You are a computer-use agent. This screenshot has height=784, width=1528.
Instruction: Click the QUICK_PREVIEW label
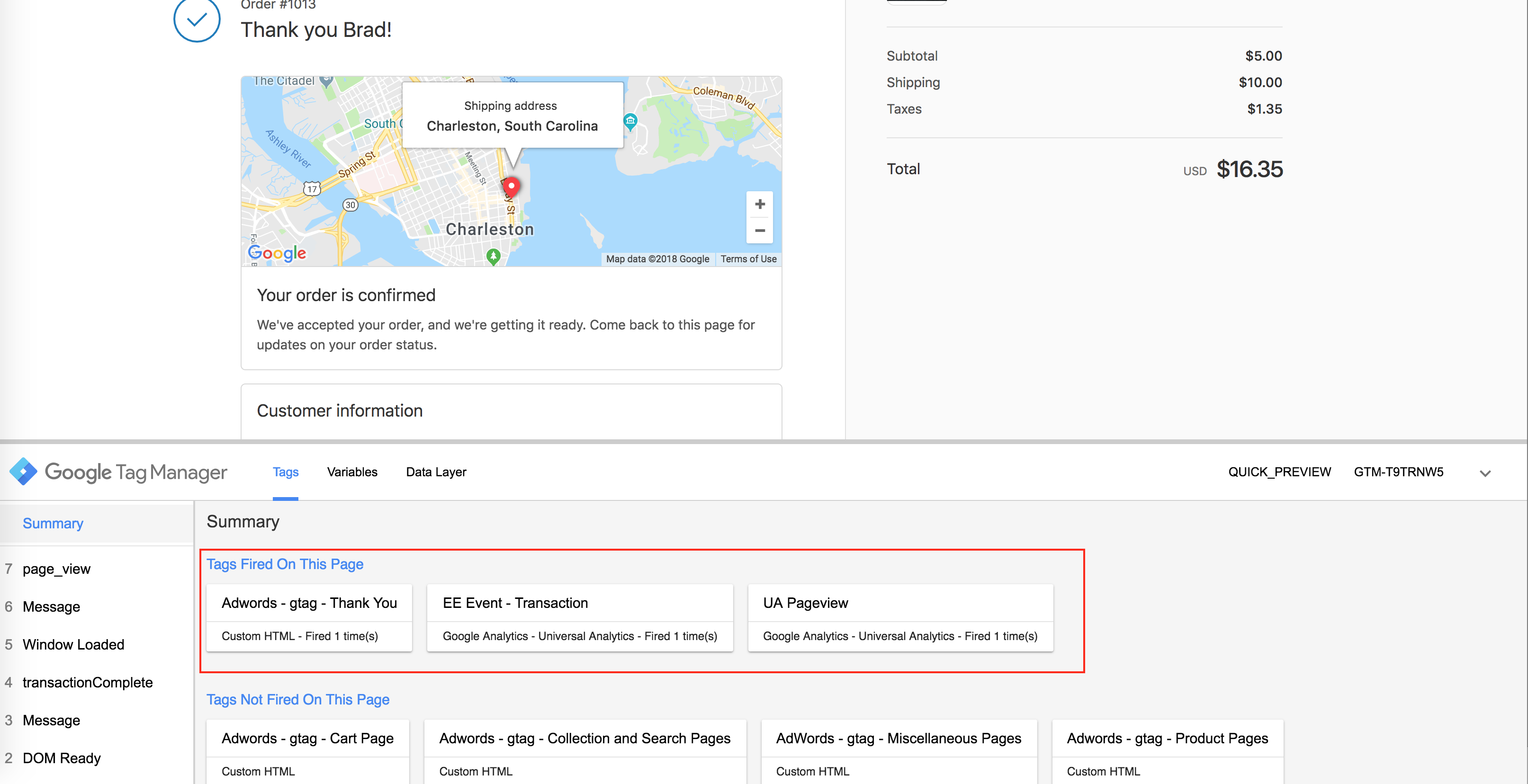pos(1279,472)
